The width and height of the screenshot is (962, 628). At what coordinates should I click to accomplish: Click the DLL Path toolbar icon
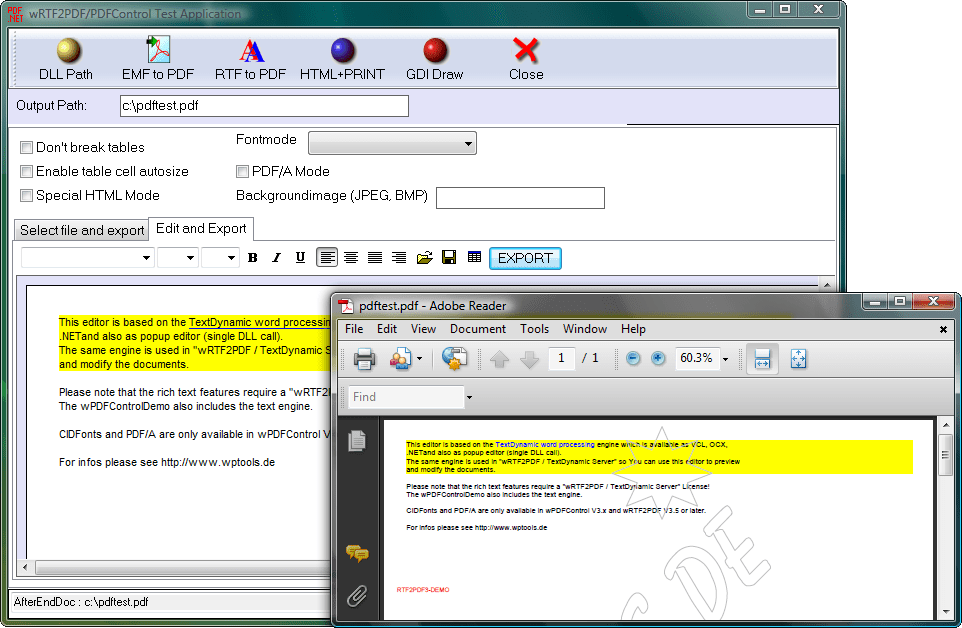(67, 51)
